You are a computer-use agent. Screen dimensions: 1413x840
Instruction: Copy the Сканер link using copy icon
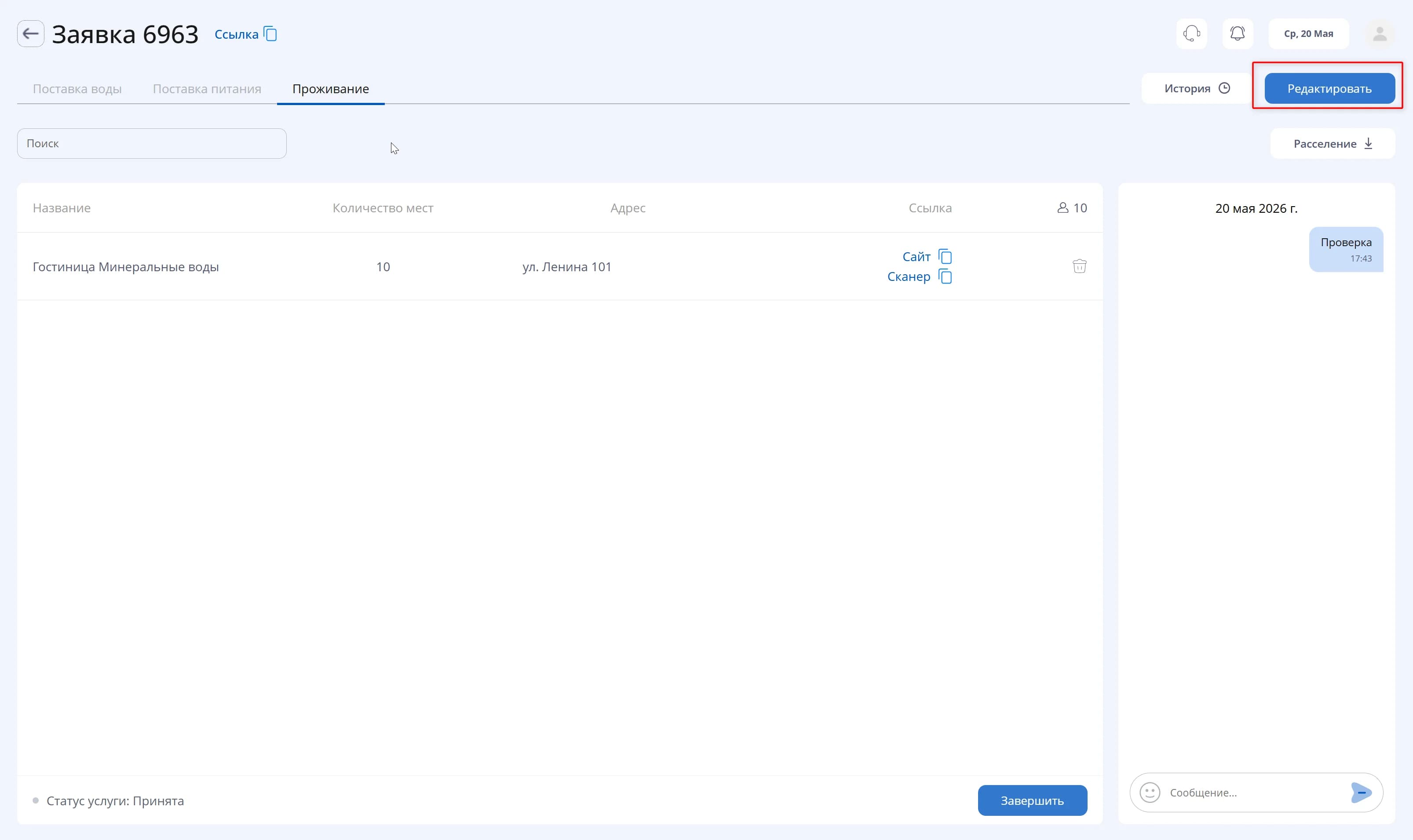(945, 276)
